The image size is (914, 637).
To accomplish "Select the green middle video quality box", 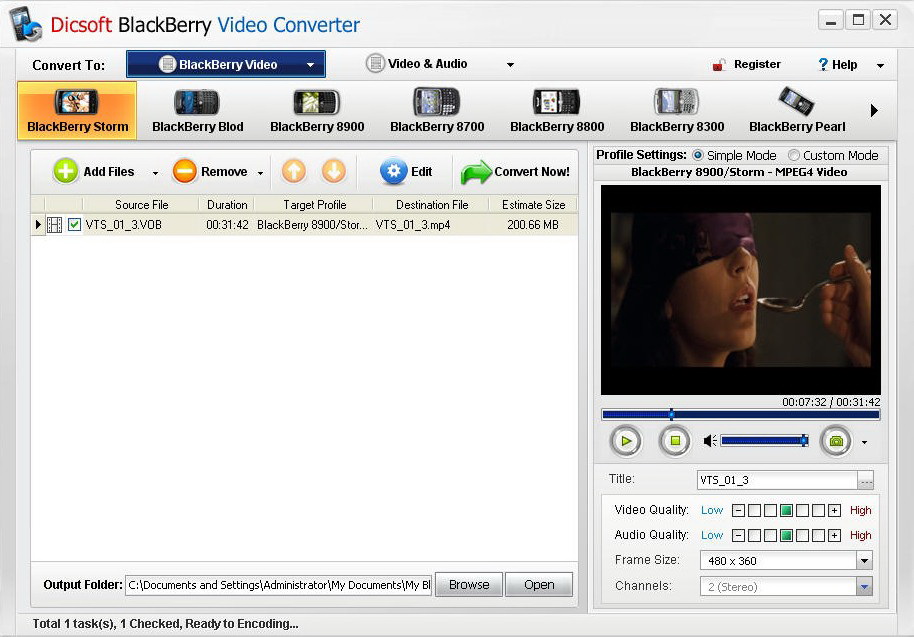I will coord(786,511).
